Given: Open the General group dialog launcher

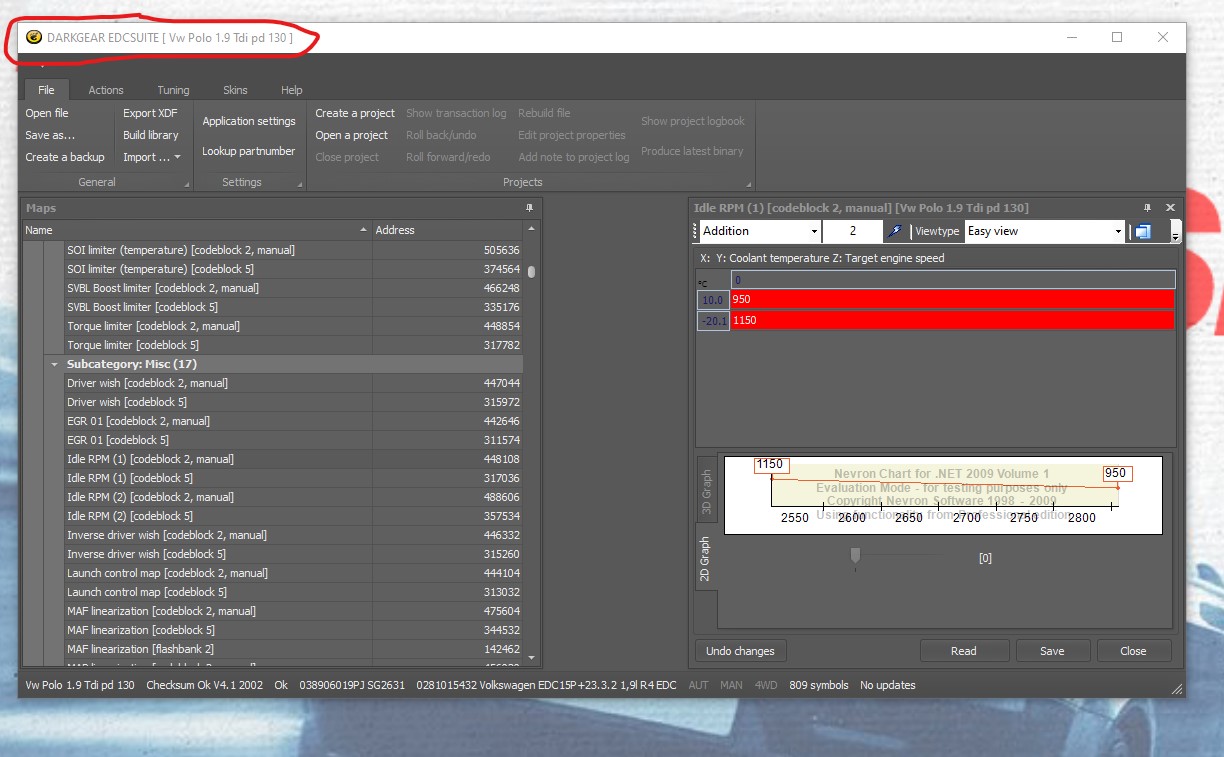Looking at the screenshot, I should 187,185.
